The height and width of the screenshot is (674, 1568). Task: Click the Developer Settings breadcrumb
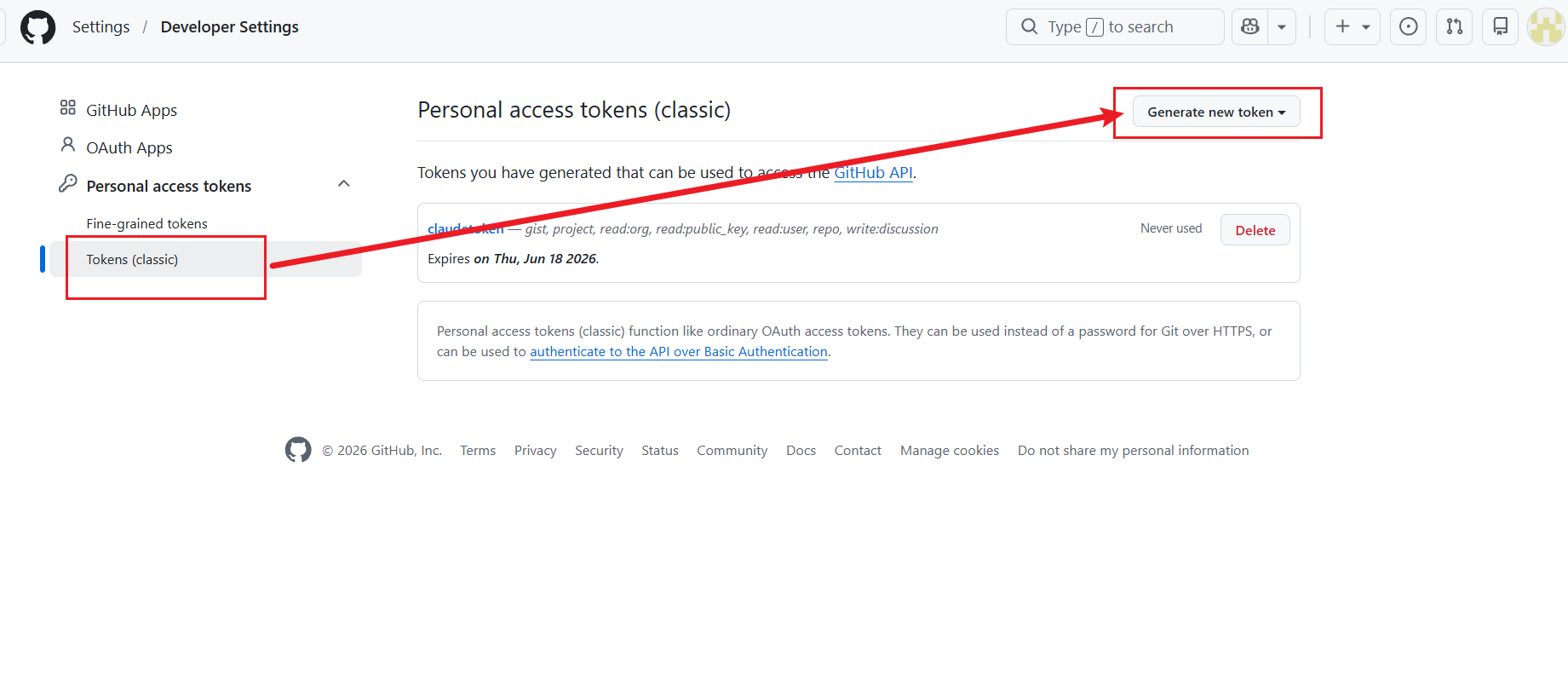coord(230,27)
